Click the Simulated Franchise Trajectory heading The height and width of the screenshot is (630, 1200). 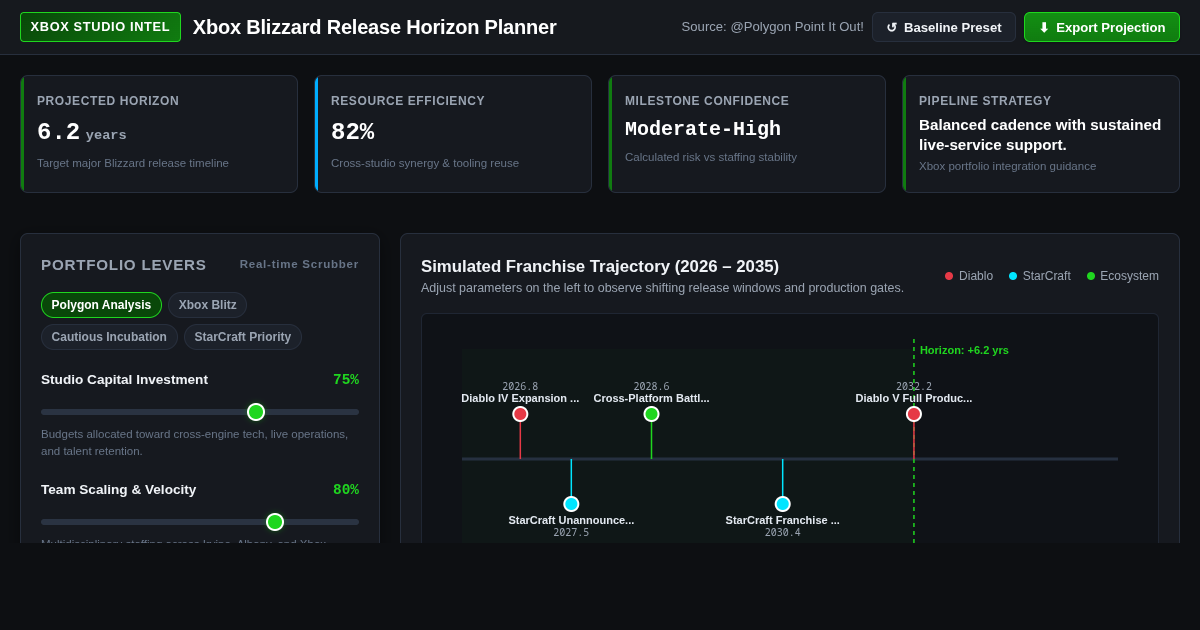tap(600, 267)
